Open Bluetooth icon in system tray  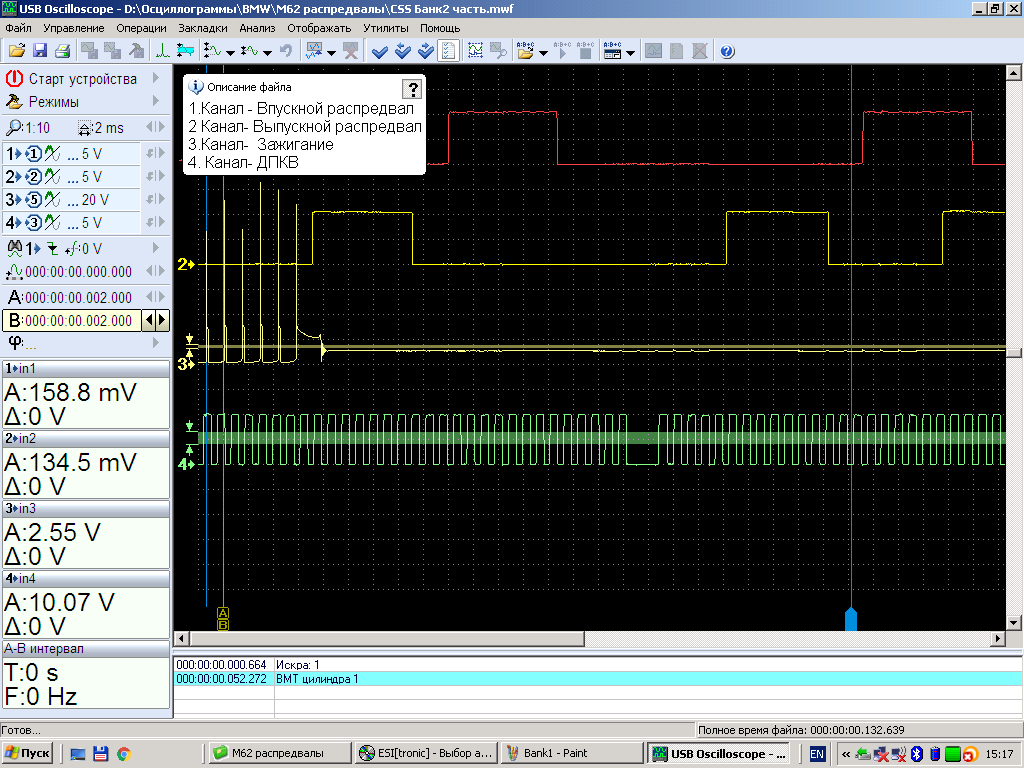tap(916, 753)
